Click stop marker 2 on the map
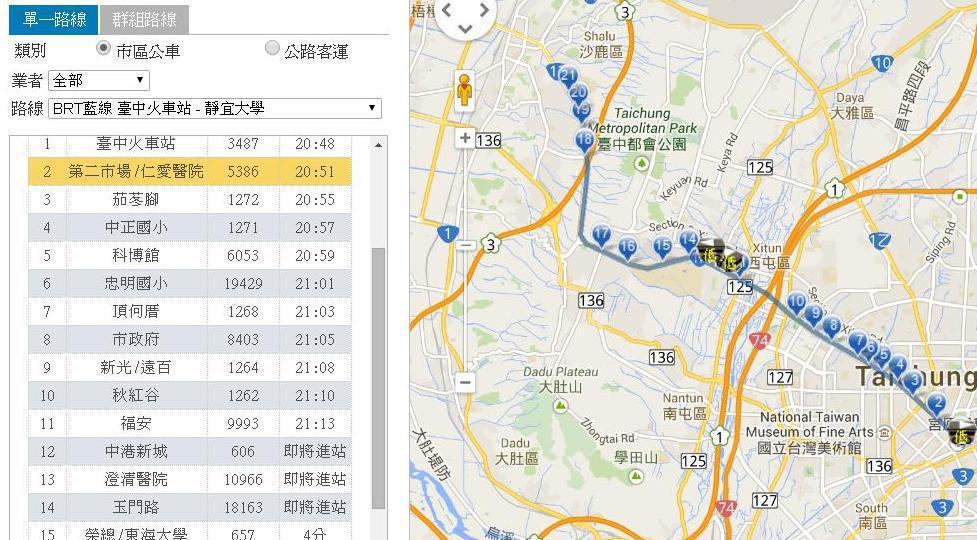This screenshot has width=977, height=540. [x=936, y=403]
